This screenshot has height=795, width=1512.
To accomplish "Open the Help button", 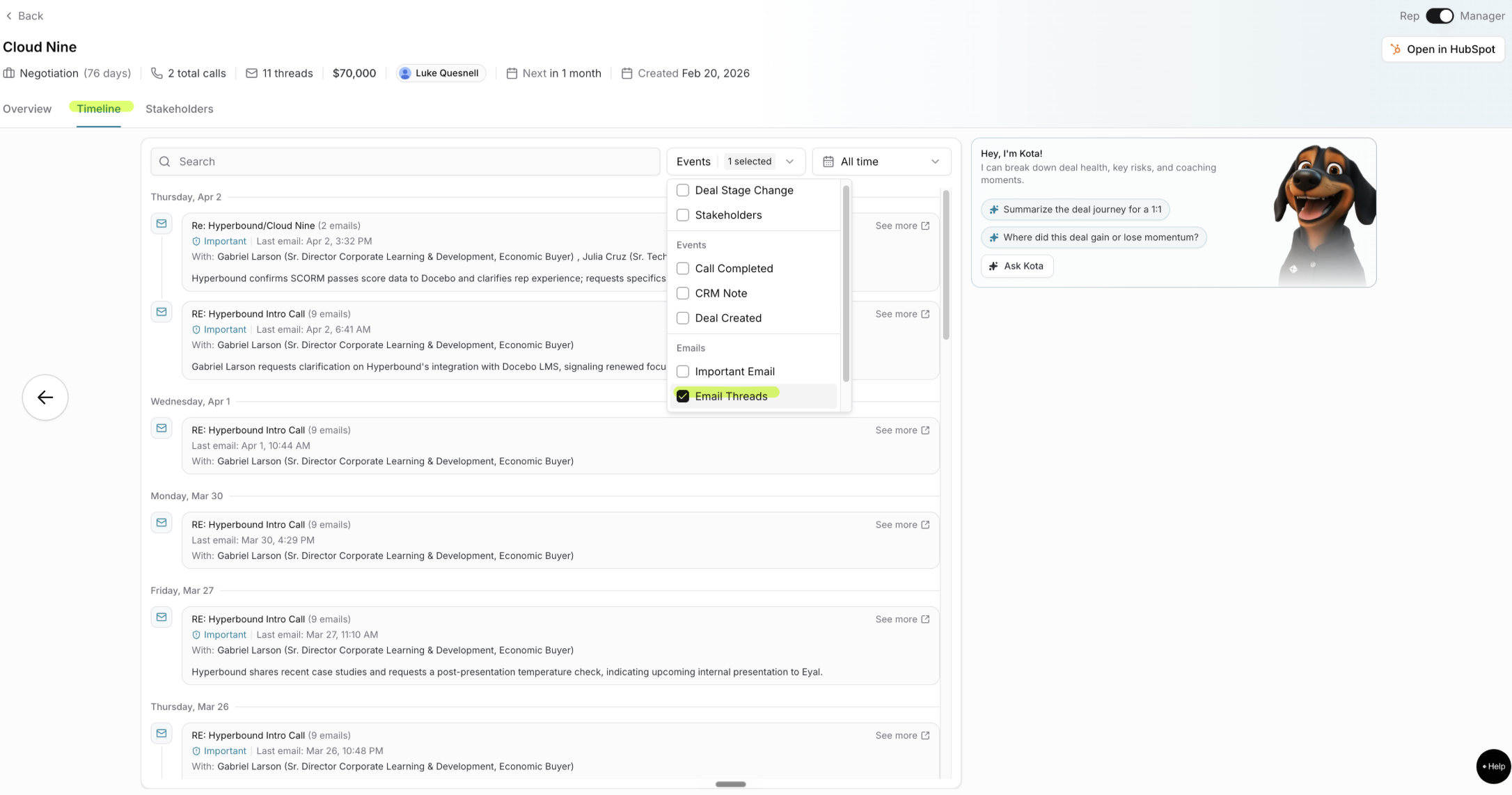I will coord(1493,766).
